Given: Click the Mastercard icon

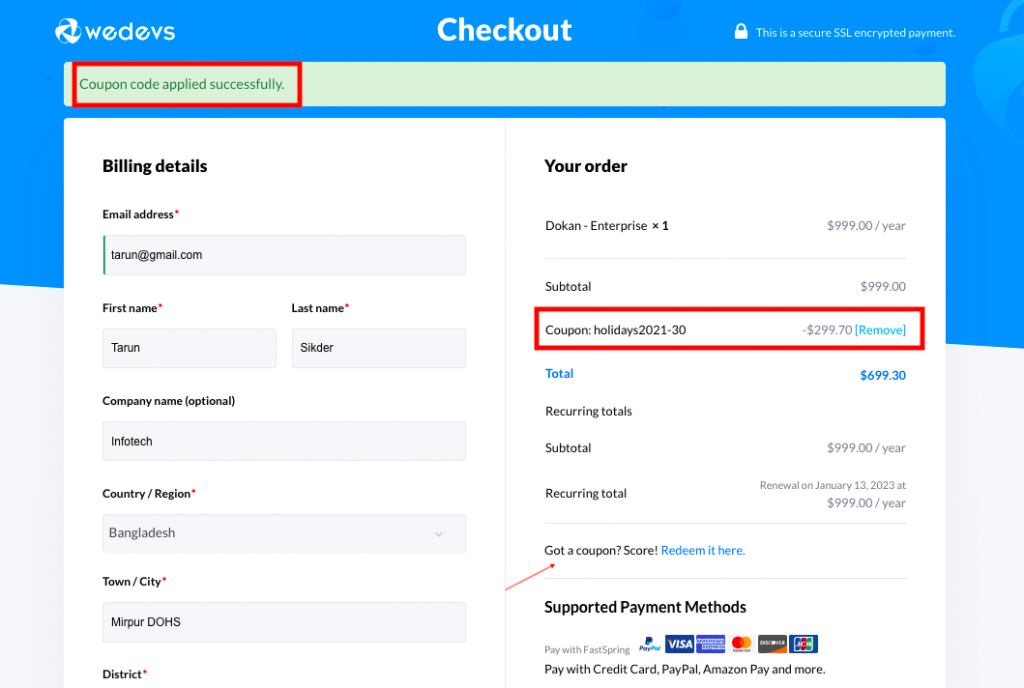Looking at the screenshot, I should pos(741,644).
